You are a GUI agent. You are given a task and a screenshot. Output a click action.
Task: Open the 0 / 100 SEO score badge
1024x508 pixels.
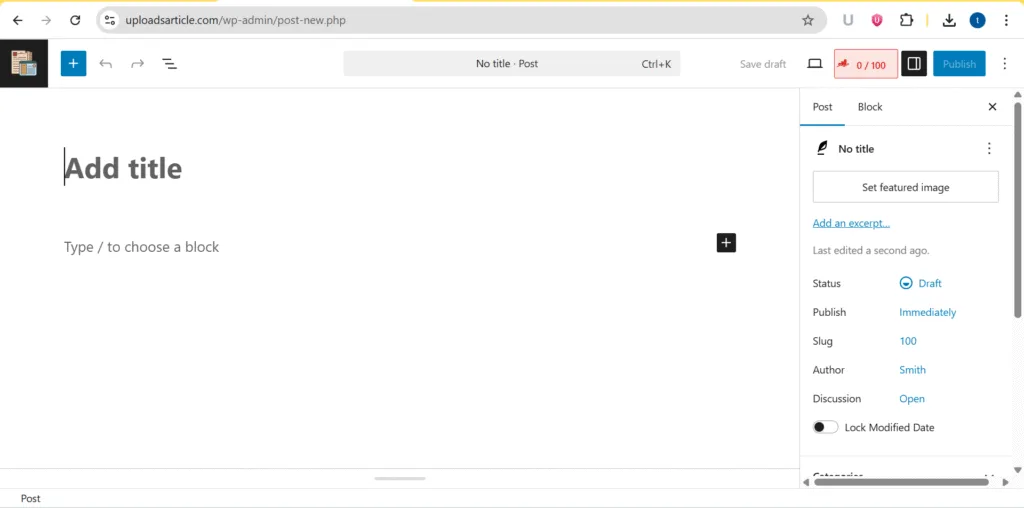coord(865,64)
